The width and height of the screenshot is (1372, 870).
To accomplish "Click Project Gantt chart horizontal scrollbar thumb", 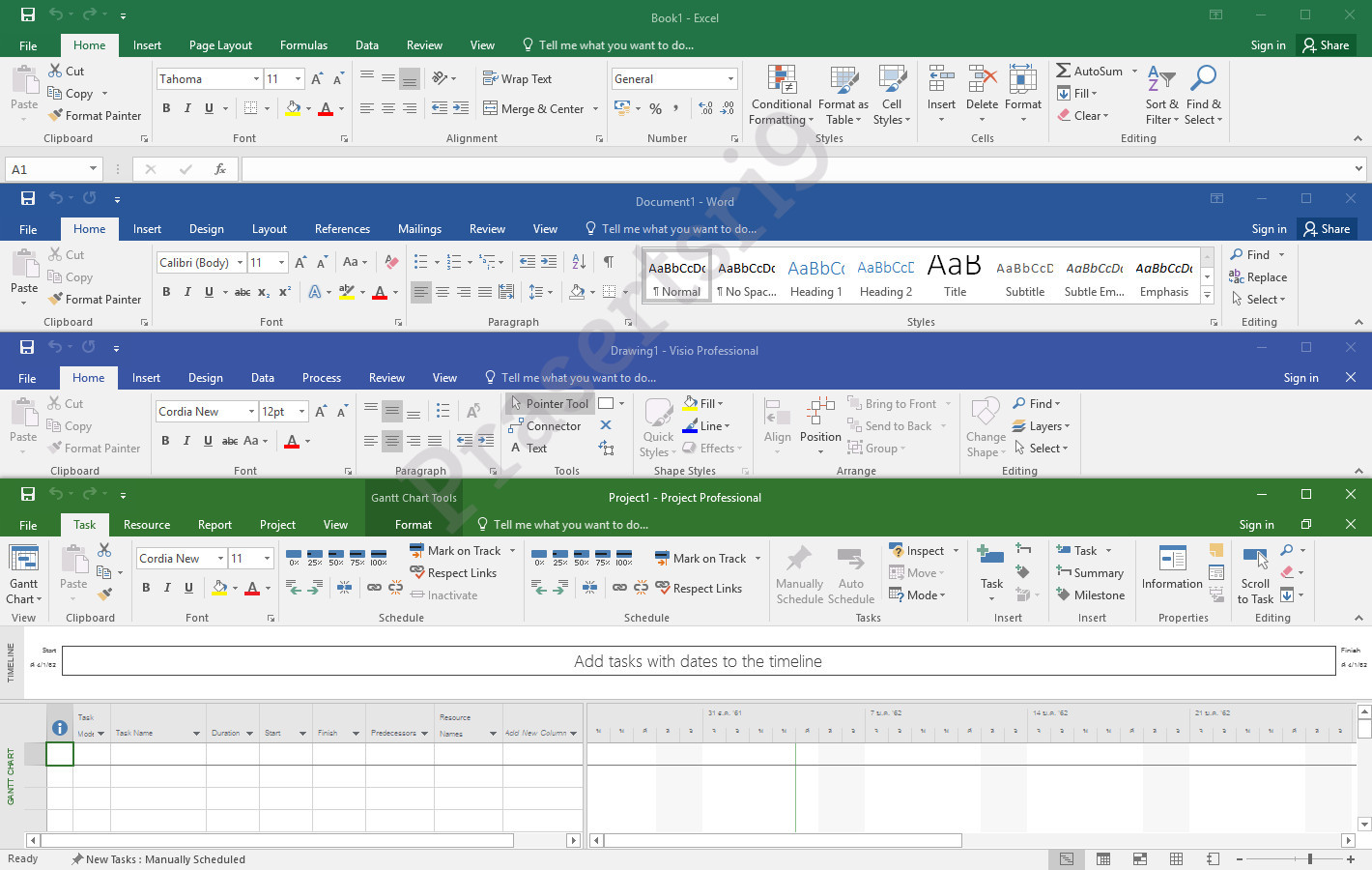I will coord(783,840).
